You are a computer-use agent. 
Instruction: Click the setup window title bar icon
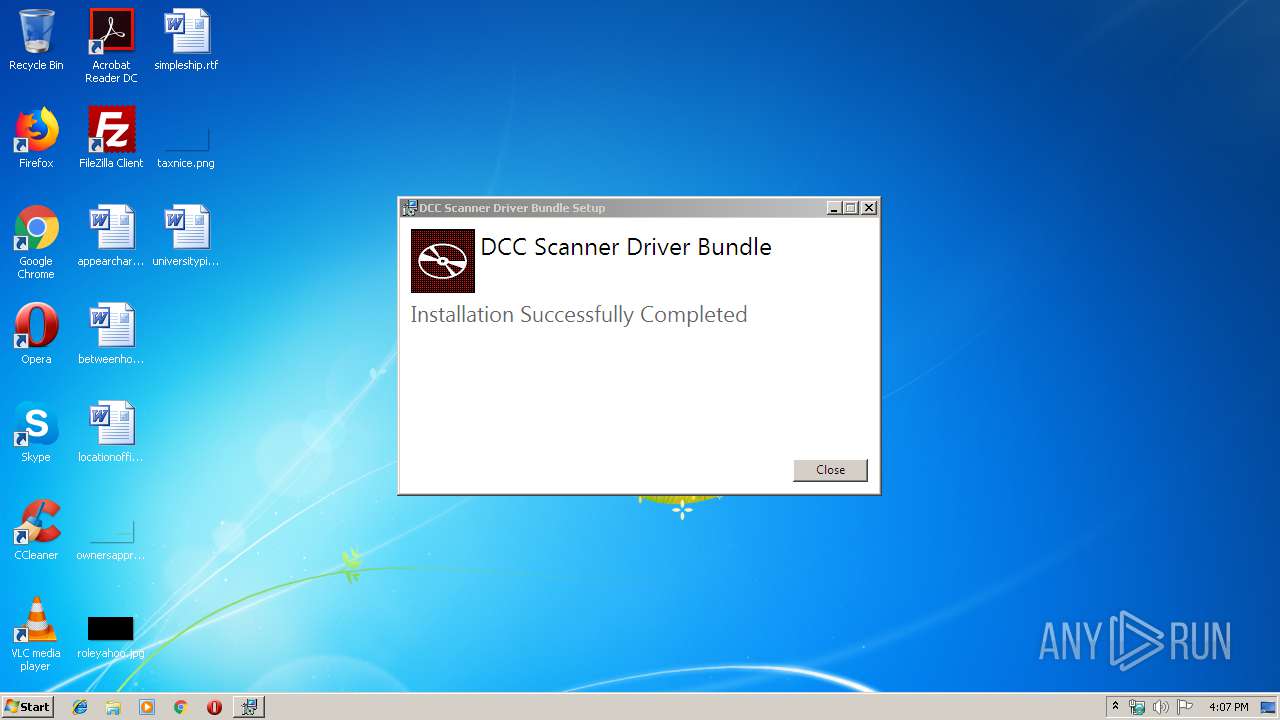pos(409,208)
